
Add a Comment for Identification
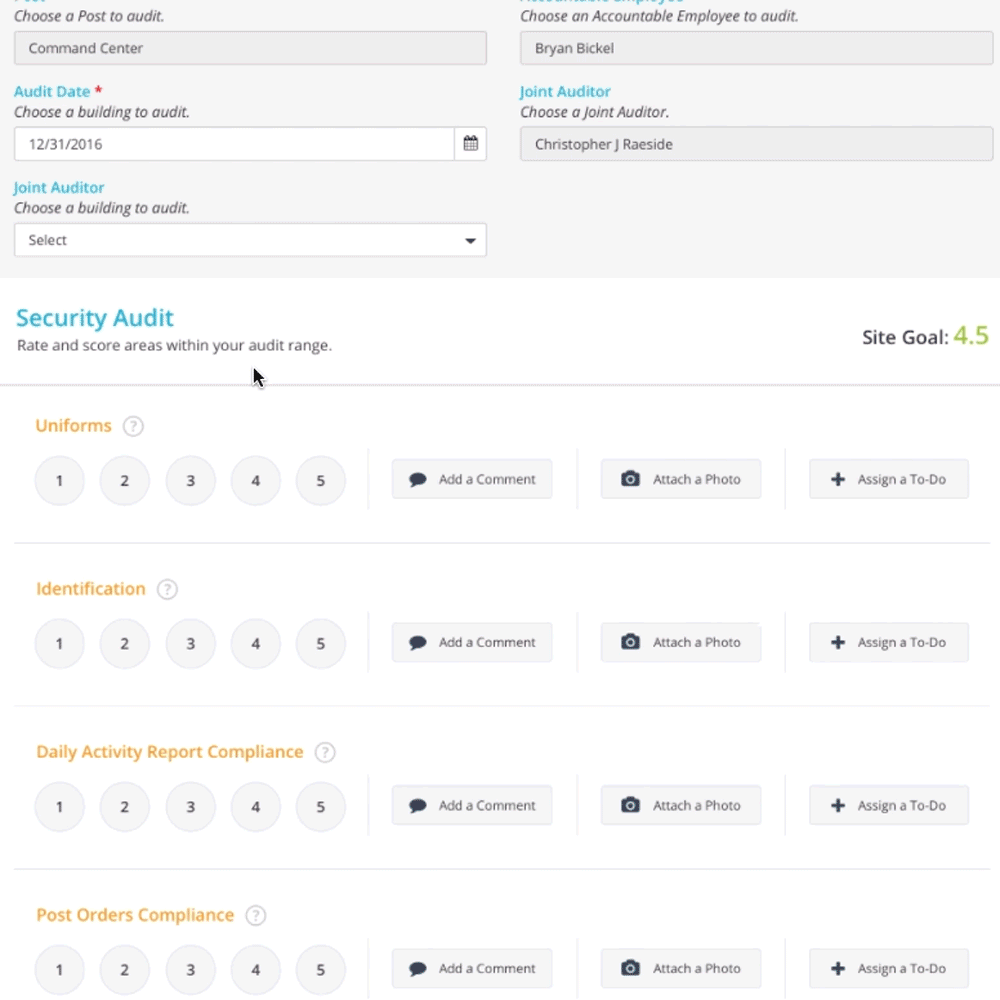point(472,642)
